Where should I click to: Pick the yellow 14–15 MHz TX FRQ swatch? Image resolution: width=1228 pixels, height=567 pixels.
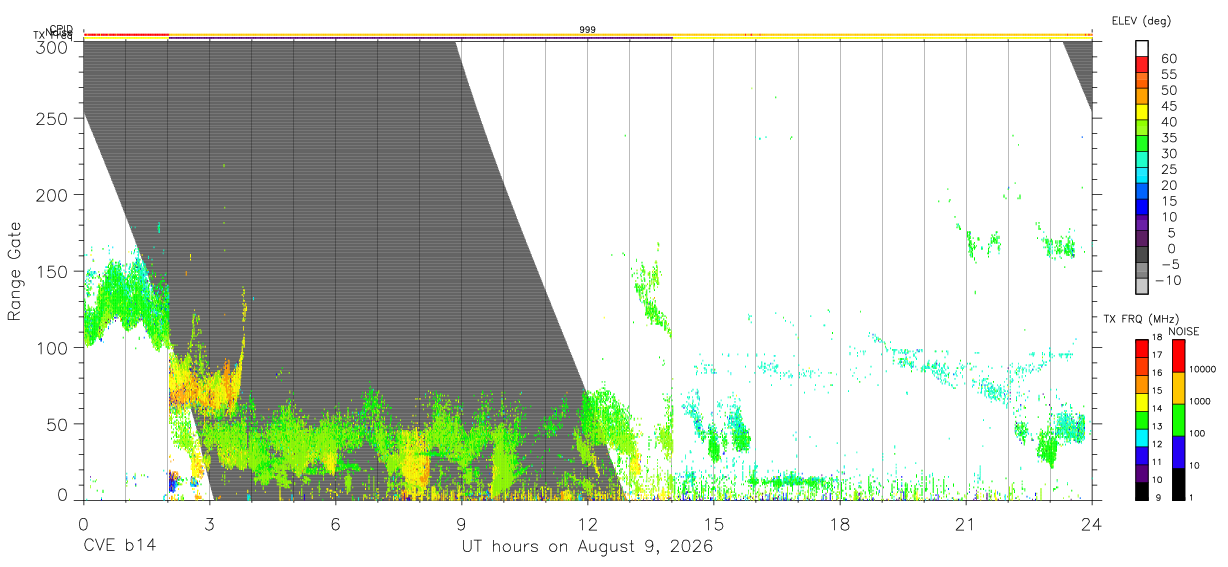pyautogui.click(x=1142, y=402)
